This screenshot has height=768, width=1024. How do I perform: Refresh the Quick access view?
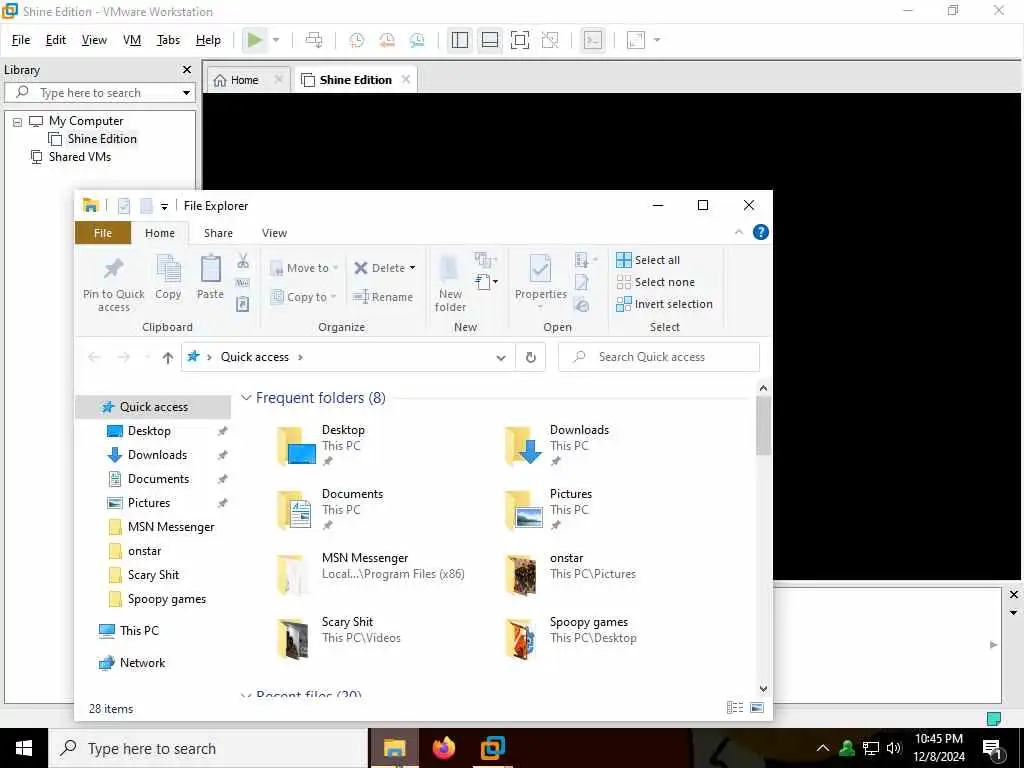(x=531, y=357)
